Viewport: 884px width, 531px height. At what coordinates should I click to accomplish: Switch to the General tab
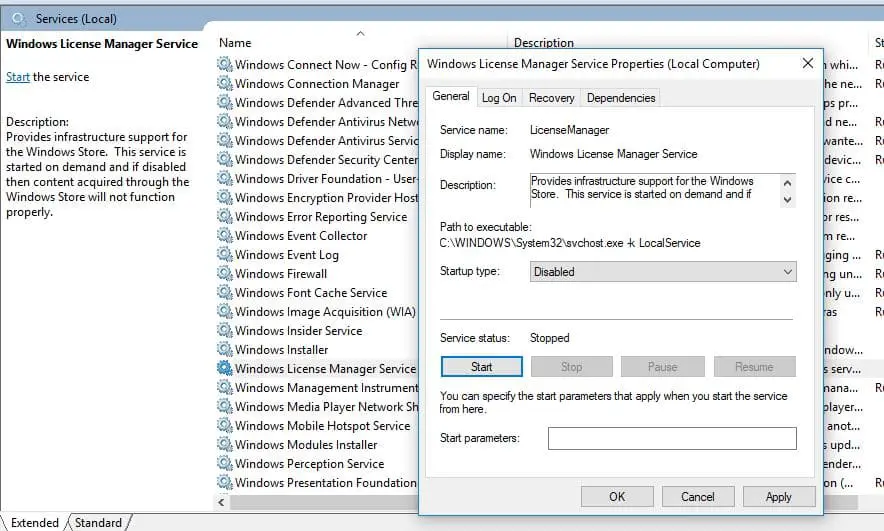450,96
